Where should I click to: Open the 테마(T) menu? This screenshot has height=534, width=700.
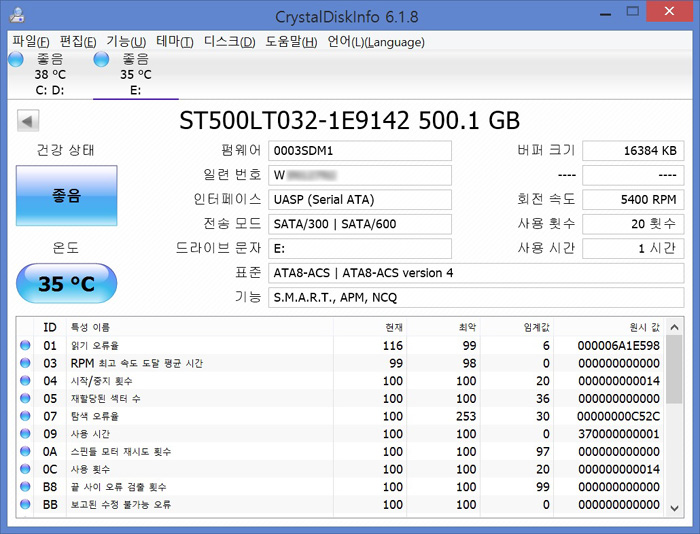tap(175, 42)
